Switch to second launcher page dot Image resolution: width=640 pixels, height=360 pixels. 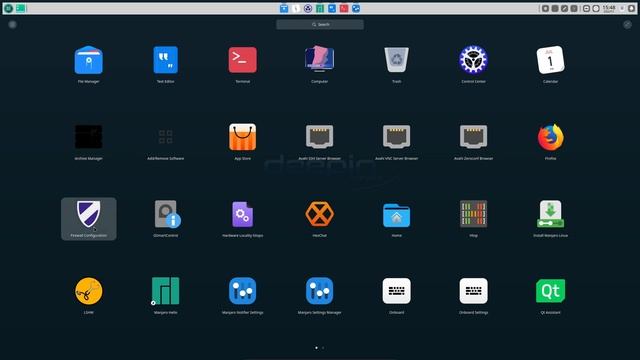point(323,348)
